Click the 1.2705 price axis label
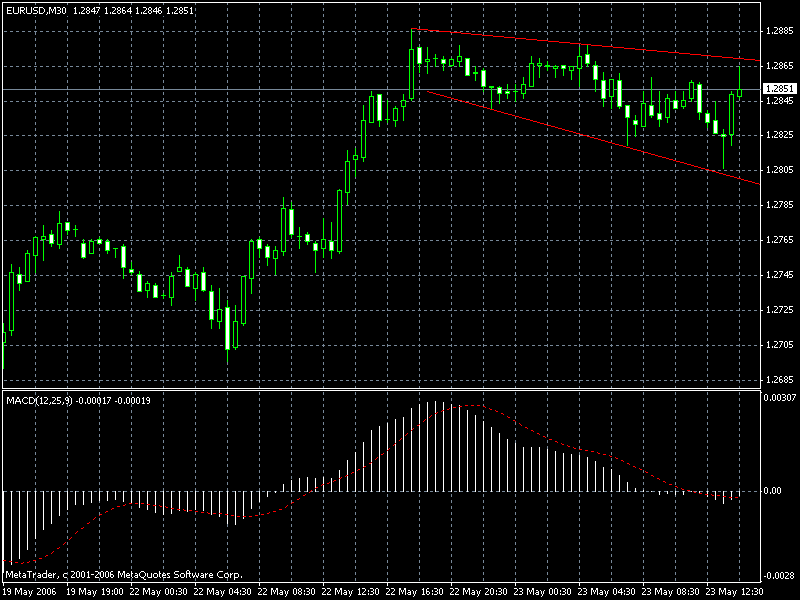 click(780, 345)
